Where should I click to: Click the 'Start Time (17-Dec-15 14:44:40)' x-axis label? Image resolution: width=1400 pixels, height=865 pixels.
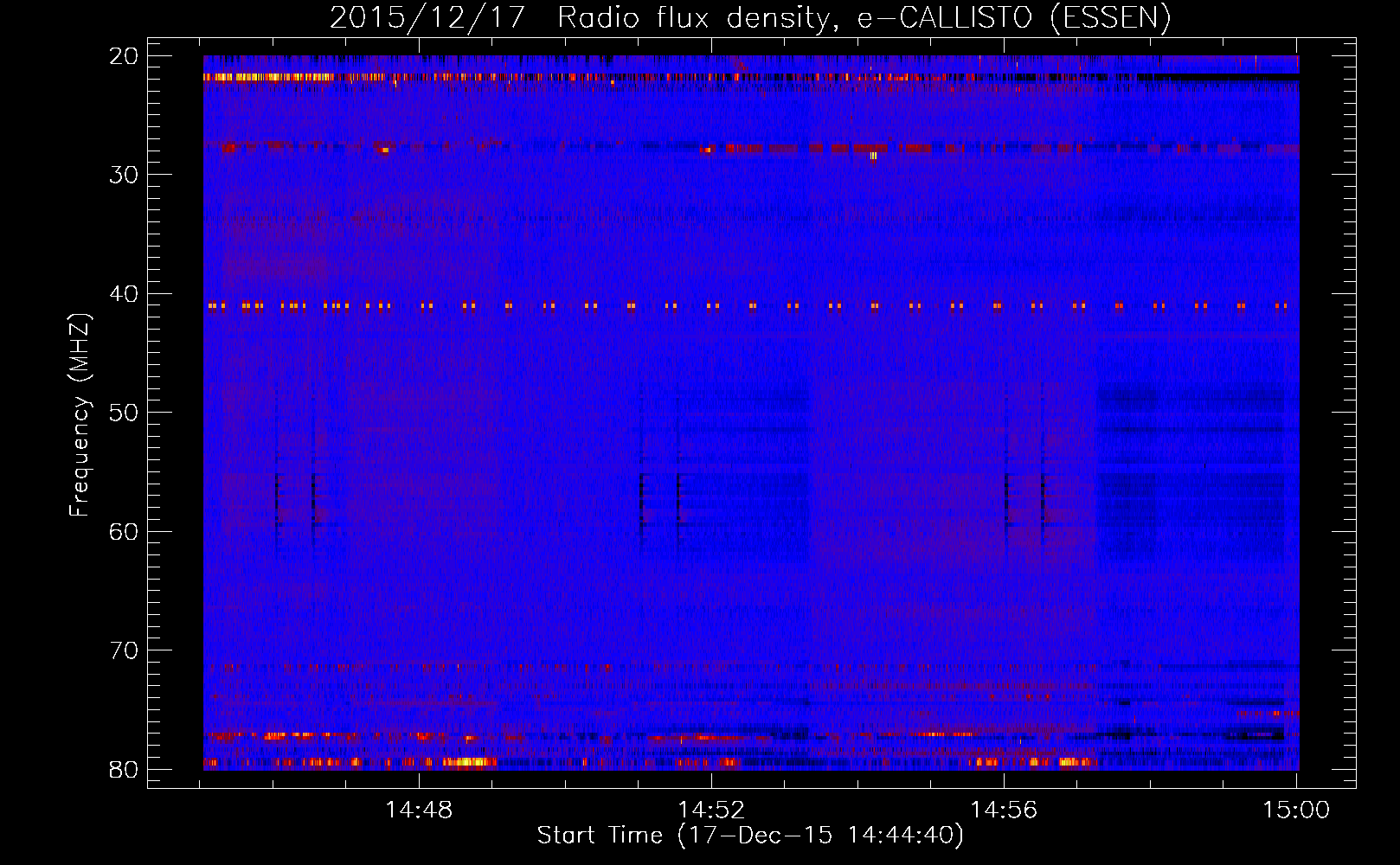750,836
